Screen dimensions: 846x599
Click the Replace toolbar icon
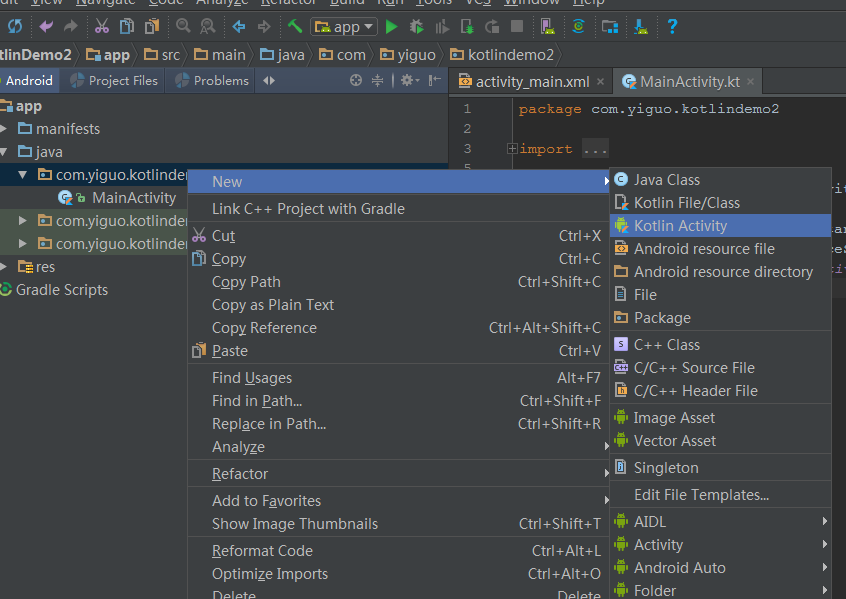[207, 26]
